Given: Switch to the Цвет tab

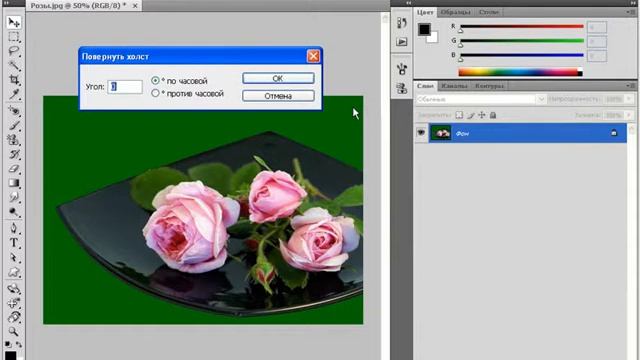Looking at the screenshot, I should pyautogui.click(x=425, y=12).
